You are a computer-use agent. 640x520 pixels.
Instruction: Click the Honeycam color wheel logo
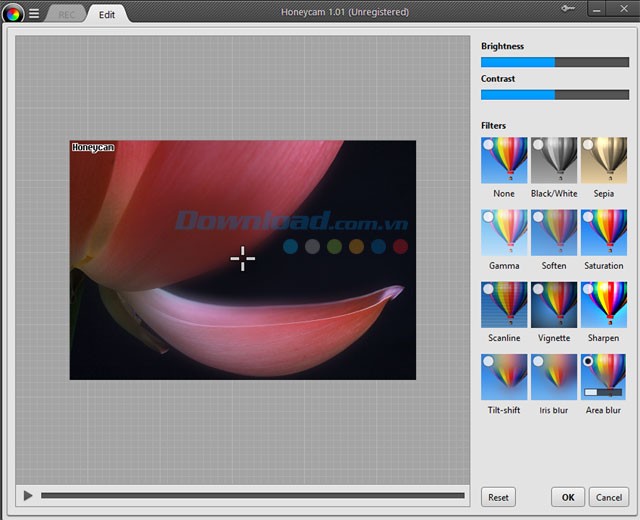click(13, 13)
